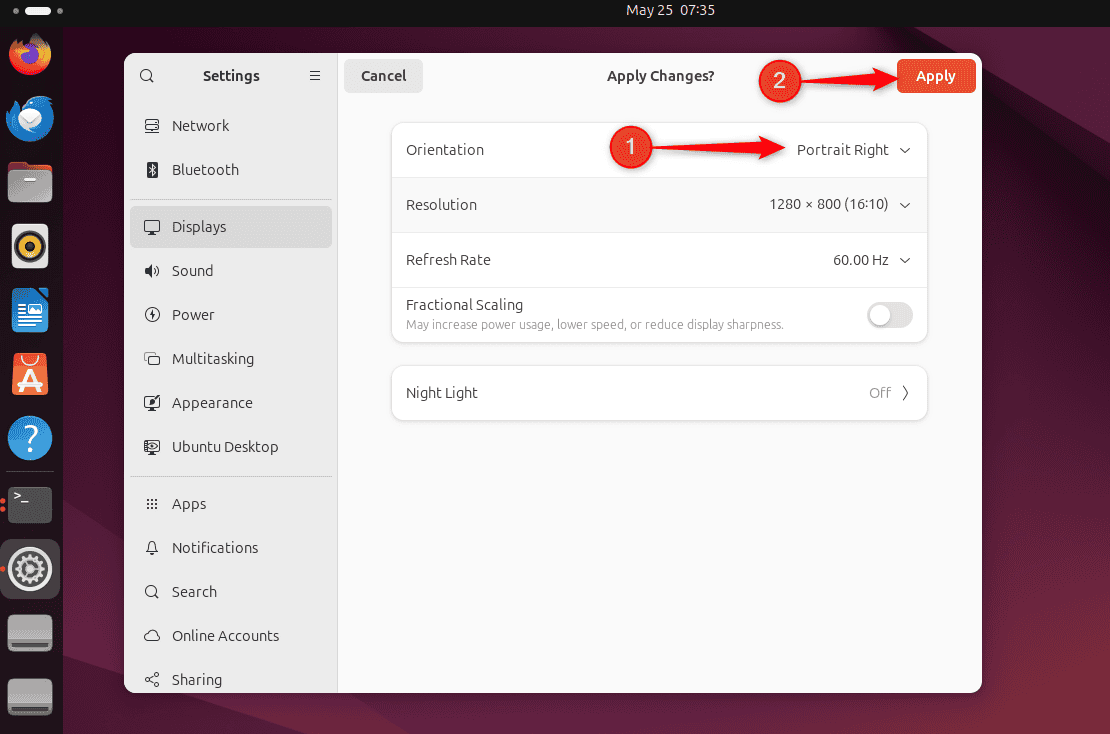Open the clock menu in the top bar
Image resolution: width=1110 pixels, height=734 pixels.
pos(670,10)
